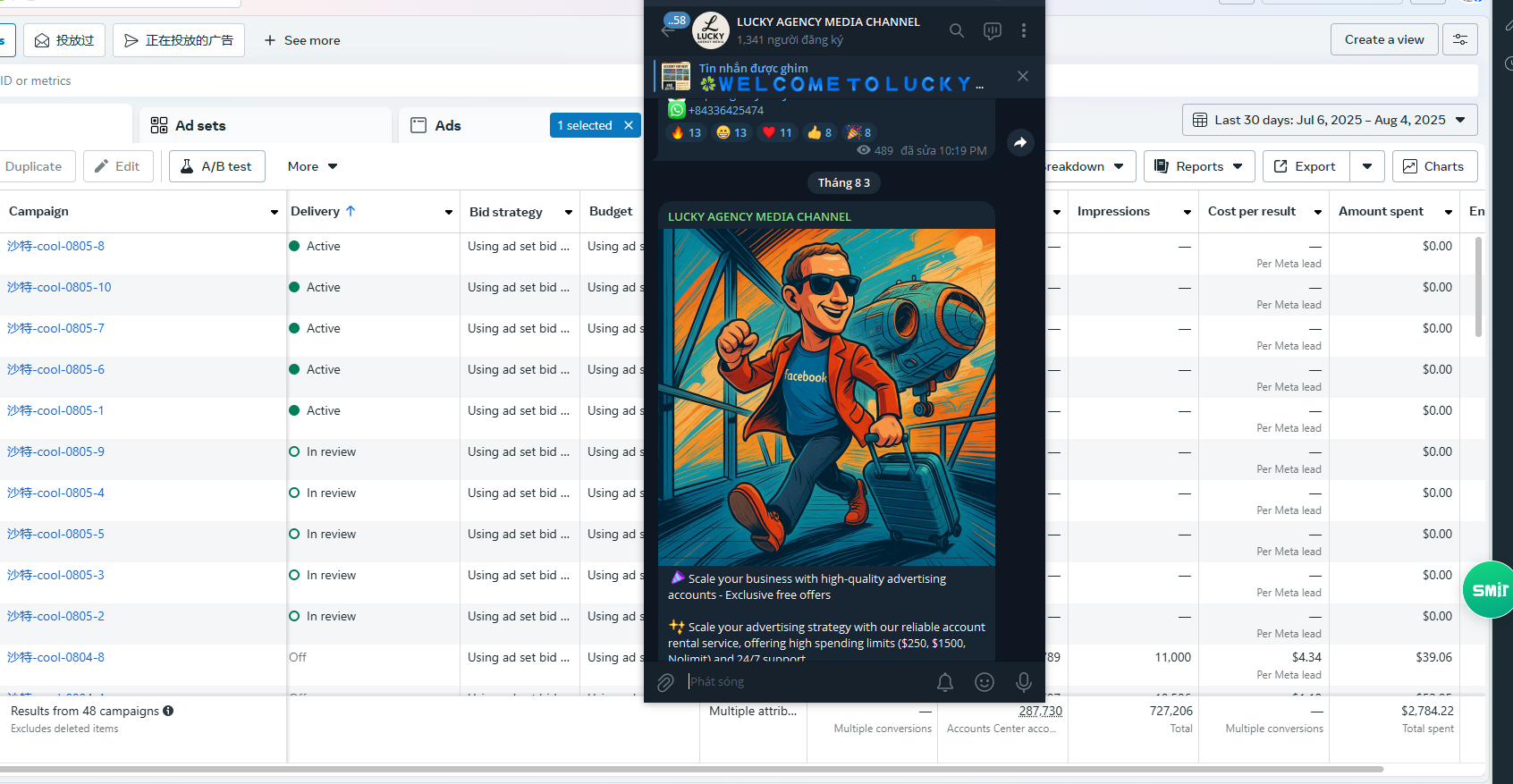This screenshot has width=1513, height=784.
Task: Click the Phát sóng message input
Action: coord(805,682)
